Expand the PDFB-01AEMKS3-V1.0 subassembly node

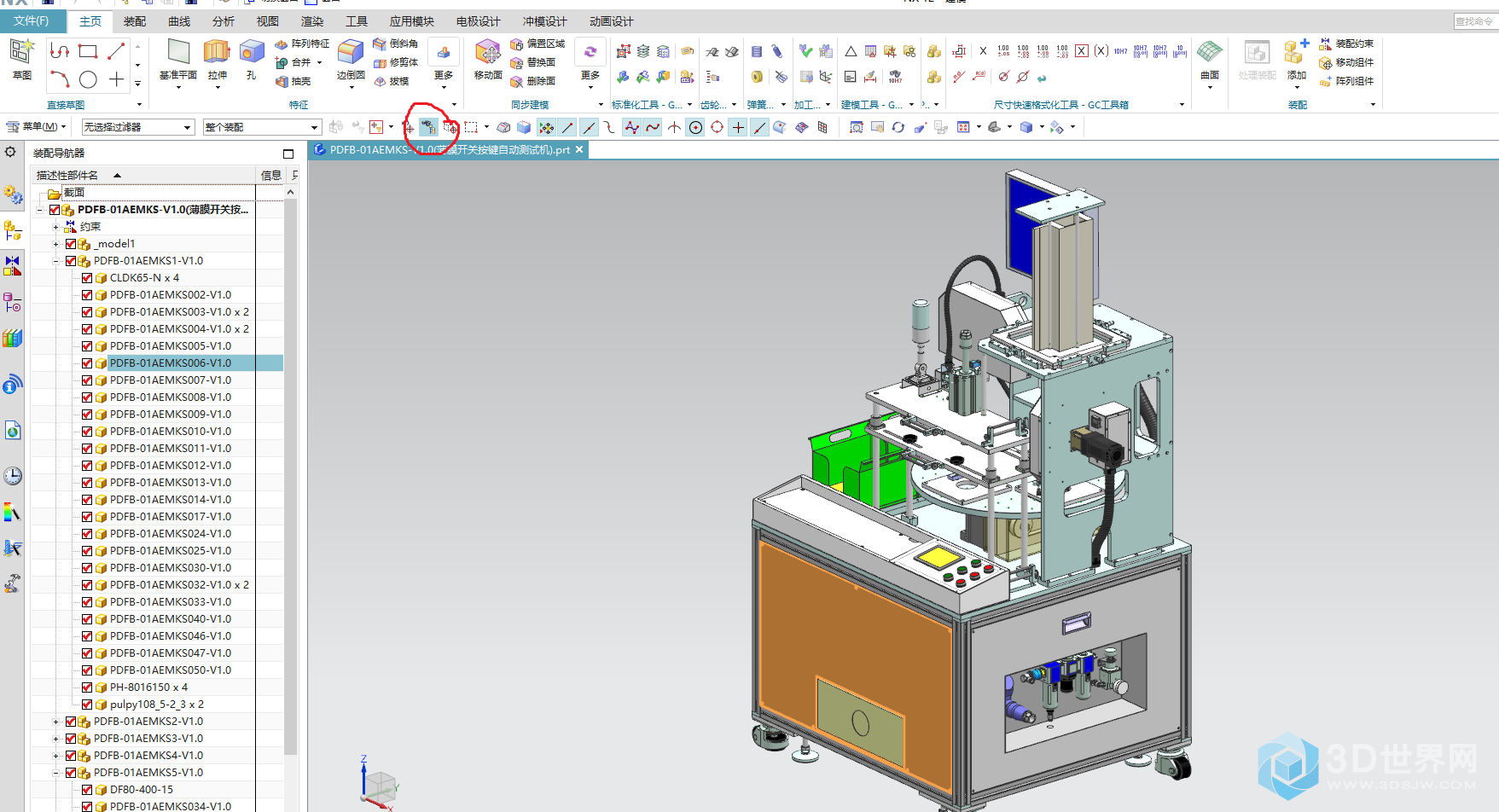[56, 739]
